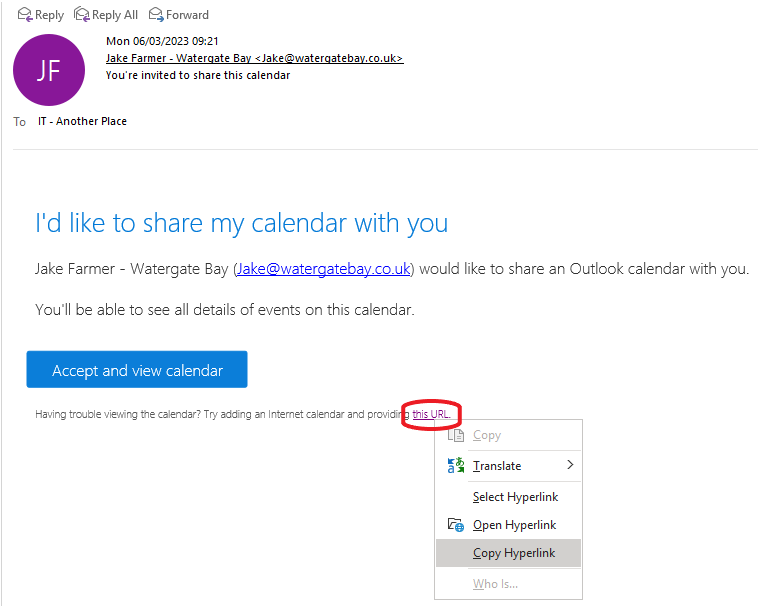The height and width of the screenshot is (606, 758).
Task: Click the Reply All envelope icon
Action: tap(82, 14)
